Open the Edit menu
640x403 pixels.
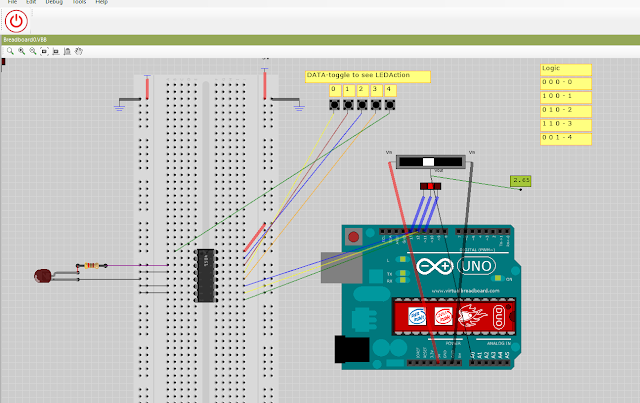tap(31, 2)
